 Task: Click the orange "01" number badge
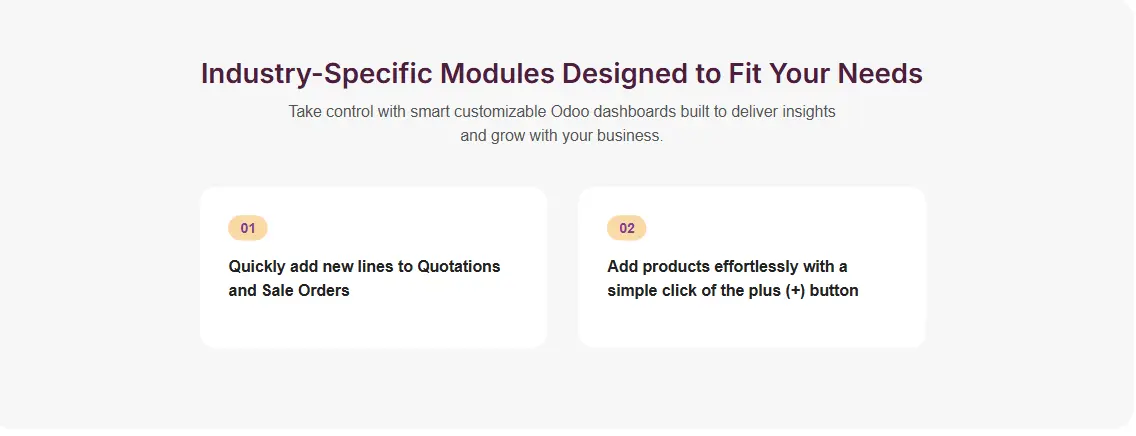(248, 228)
